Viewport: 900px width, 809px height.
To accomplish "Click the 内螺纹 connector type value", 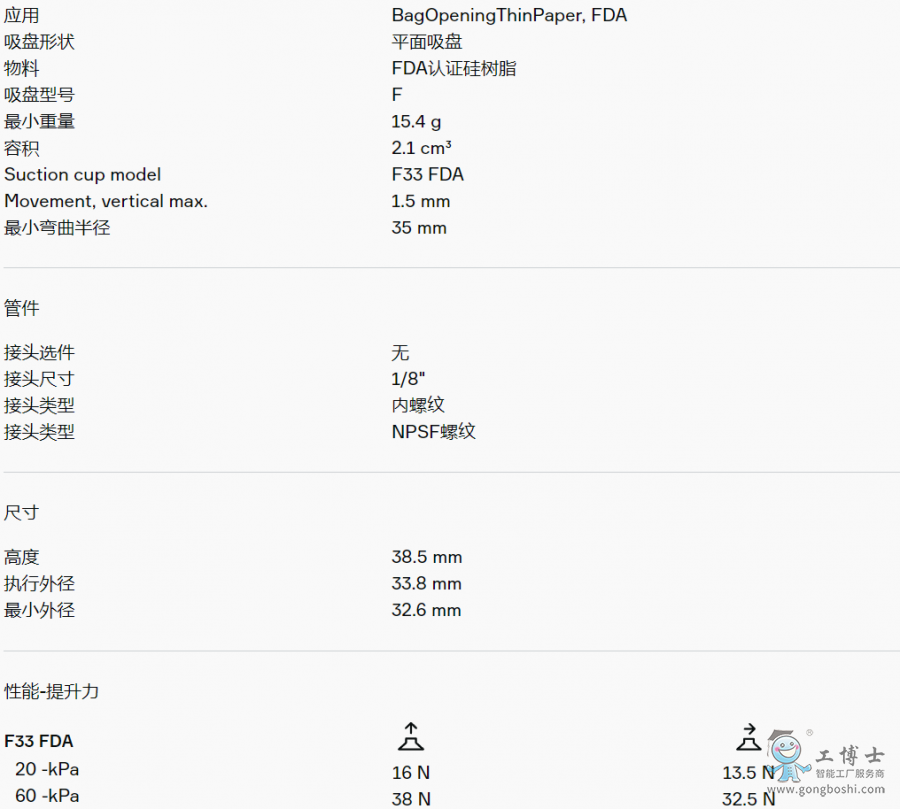I will click(418, 405).
